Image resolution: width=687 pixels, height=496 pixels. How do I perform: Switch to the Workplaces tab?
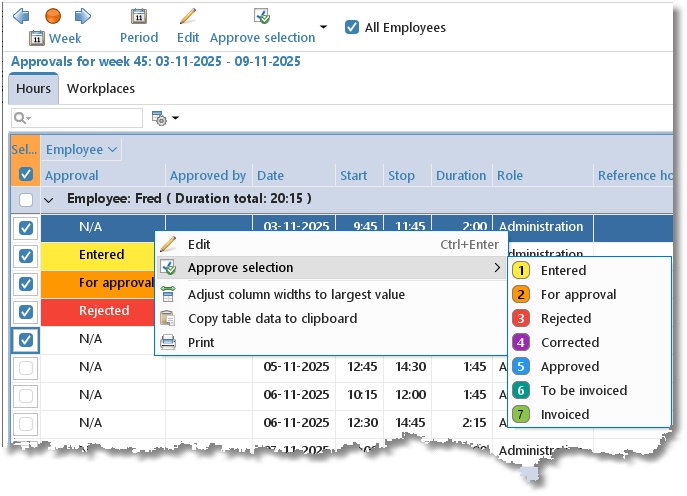pos(101,89)
